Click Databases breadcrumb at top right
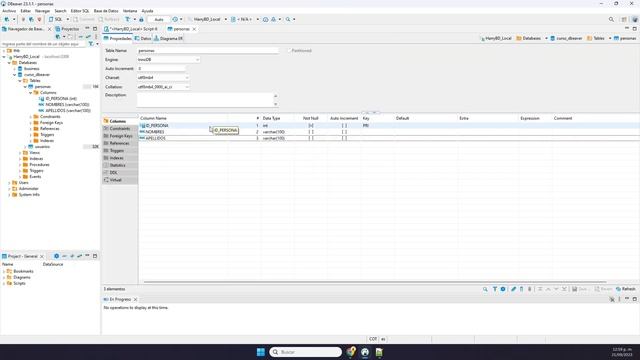640x360 pixels. click(529, 38)
